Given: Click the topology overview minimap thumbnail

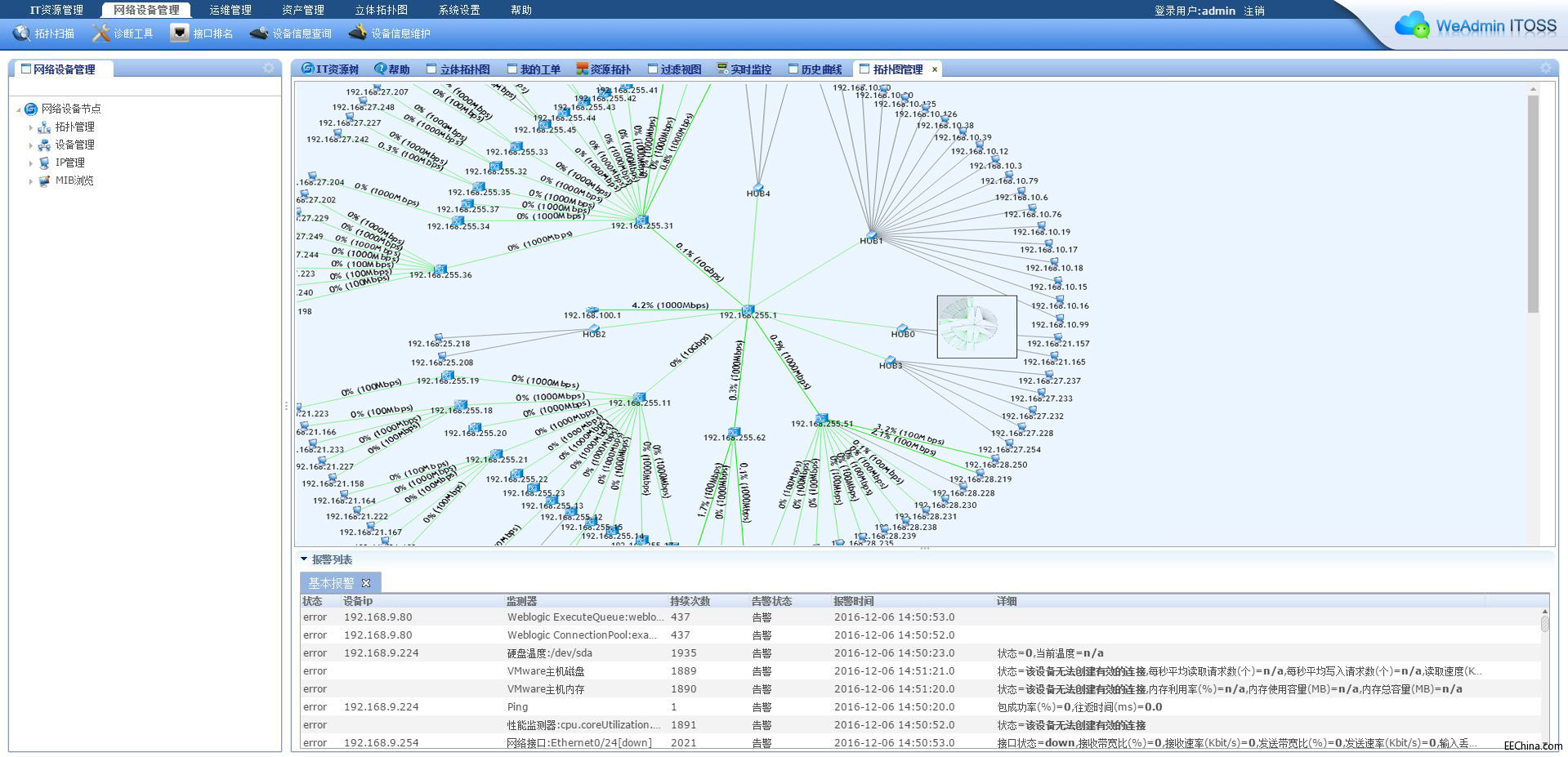Looking at the screenshot, I should 976,327.
